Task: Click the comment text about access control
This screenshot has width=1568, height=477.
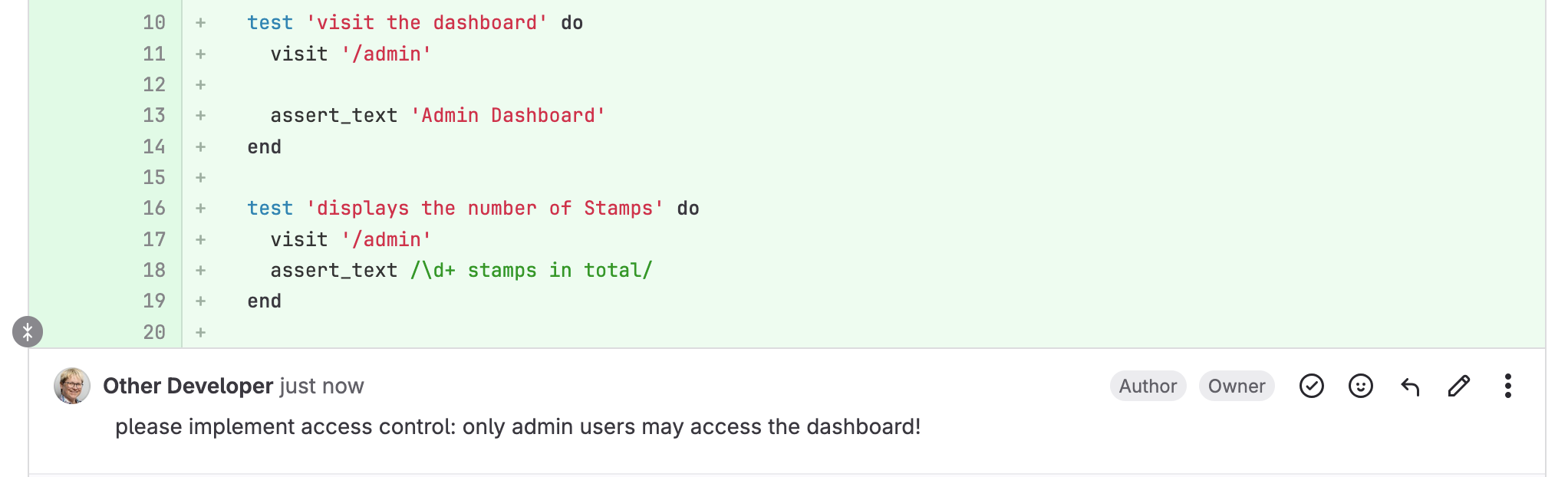Action: tap(518, 426)
